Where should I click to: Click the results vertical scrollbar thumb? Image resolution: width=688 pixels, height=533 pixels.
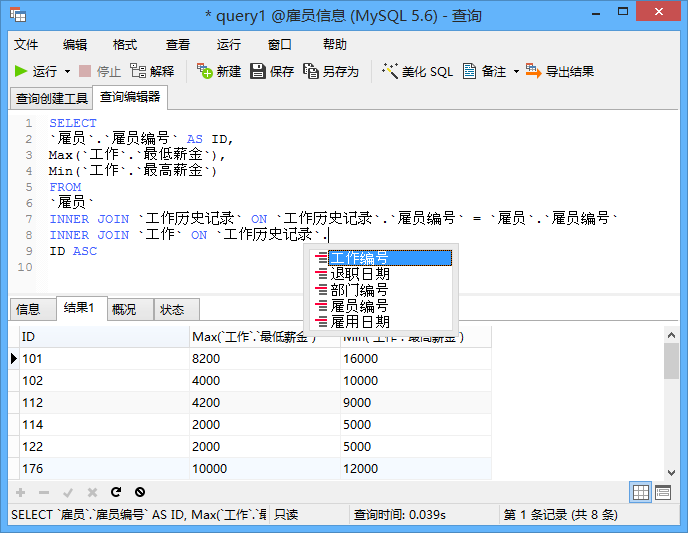click(x=671, y=361)
